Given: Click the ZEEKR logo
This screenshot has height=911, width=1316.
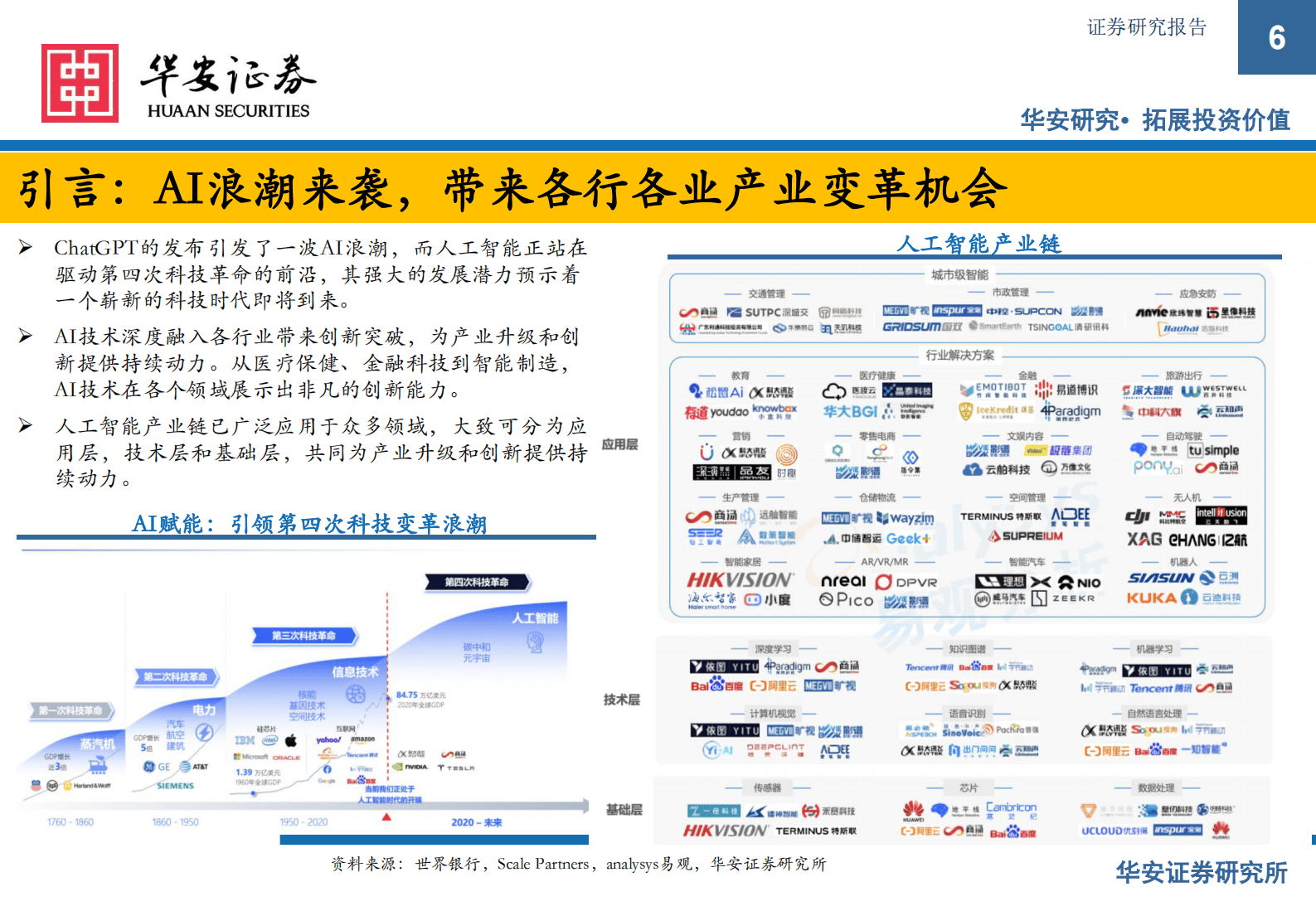Looking at the screenshot, I should pos(1064,598).
